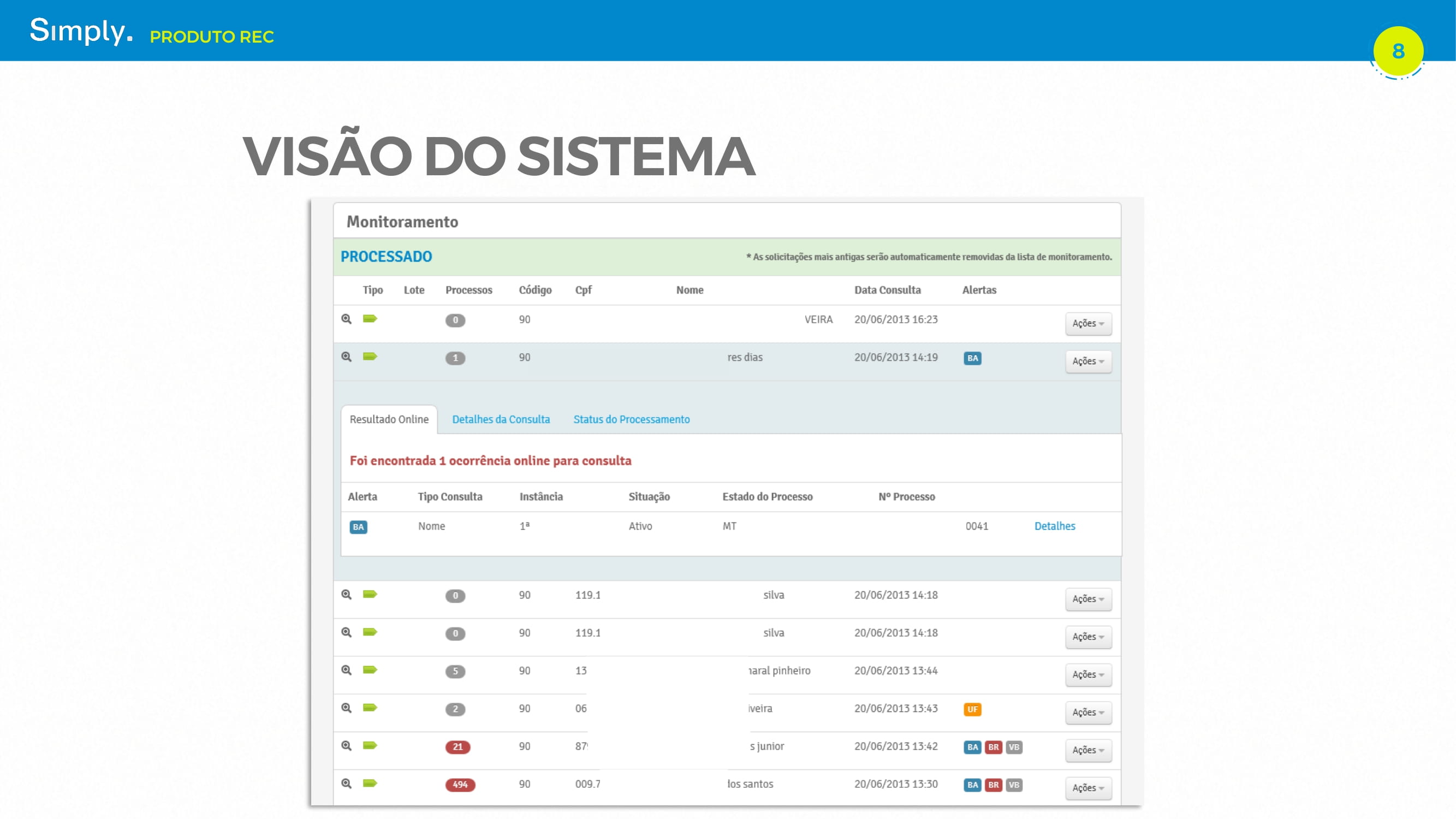Click green tag icon in the s junior row

pyautogui.click(x=370, y=745)
